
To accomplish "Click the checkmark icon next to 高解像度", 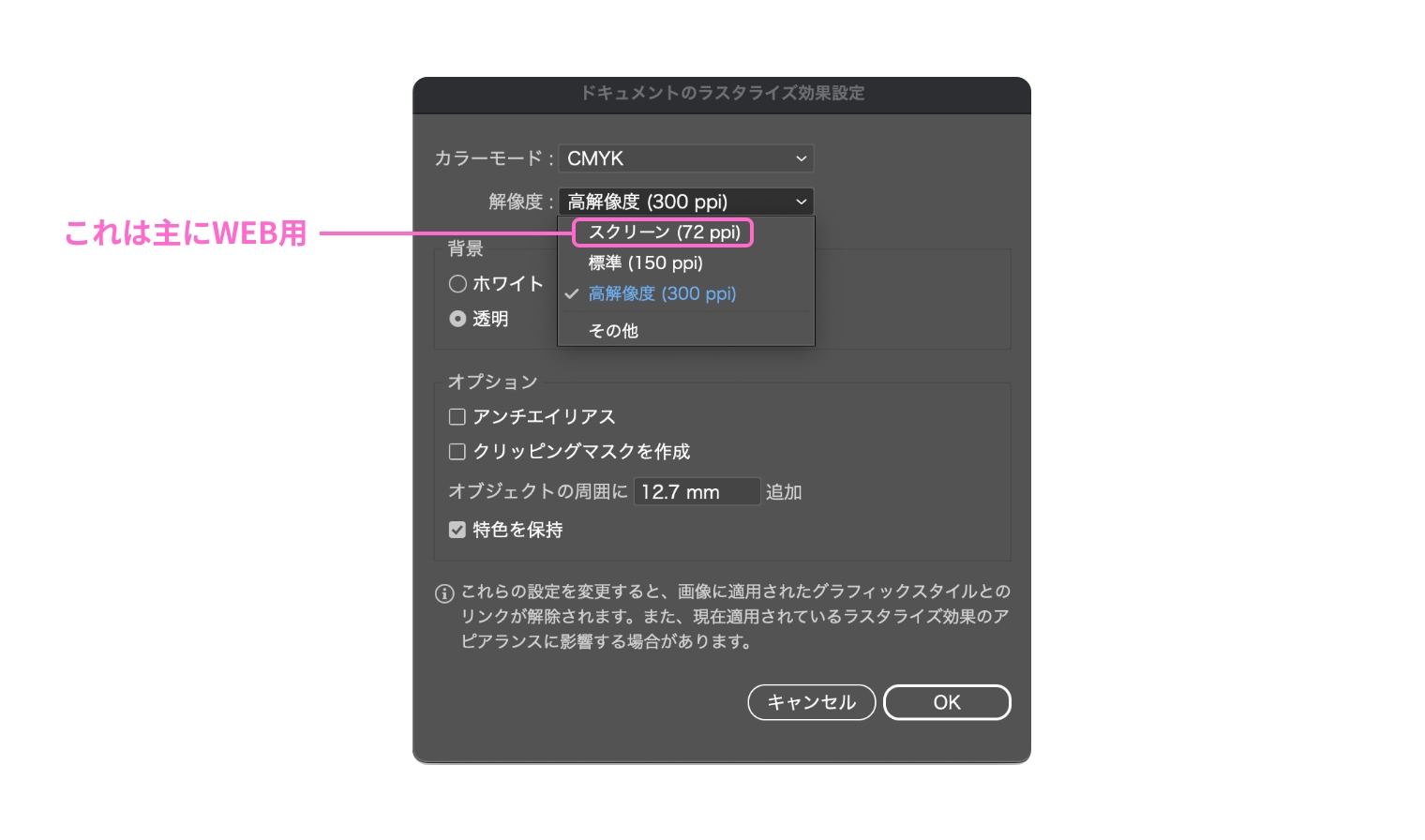I will tap(572, 294).
